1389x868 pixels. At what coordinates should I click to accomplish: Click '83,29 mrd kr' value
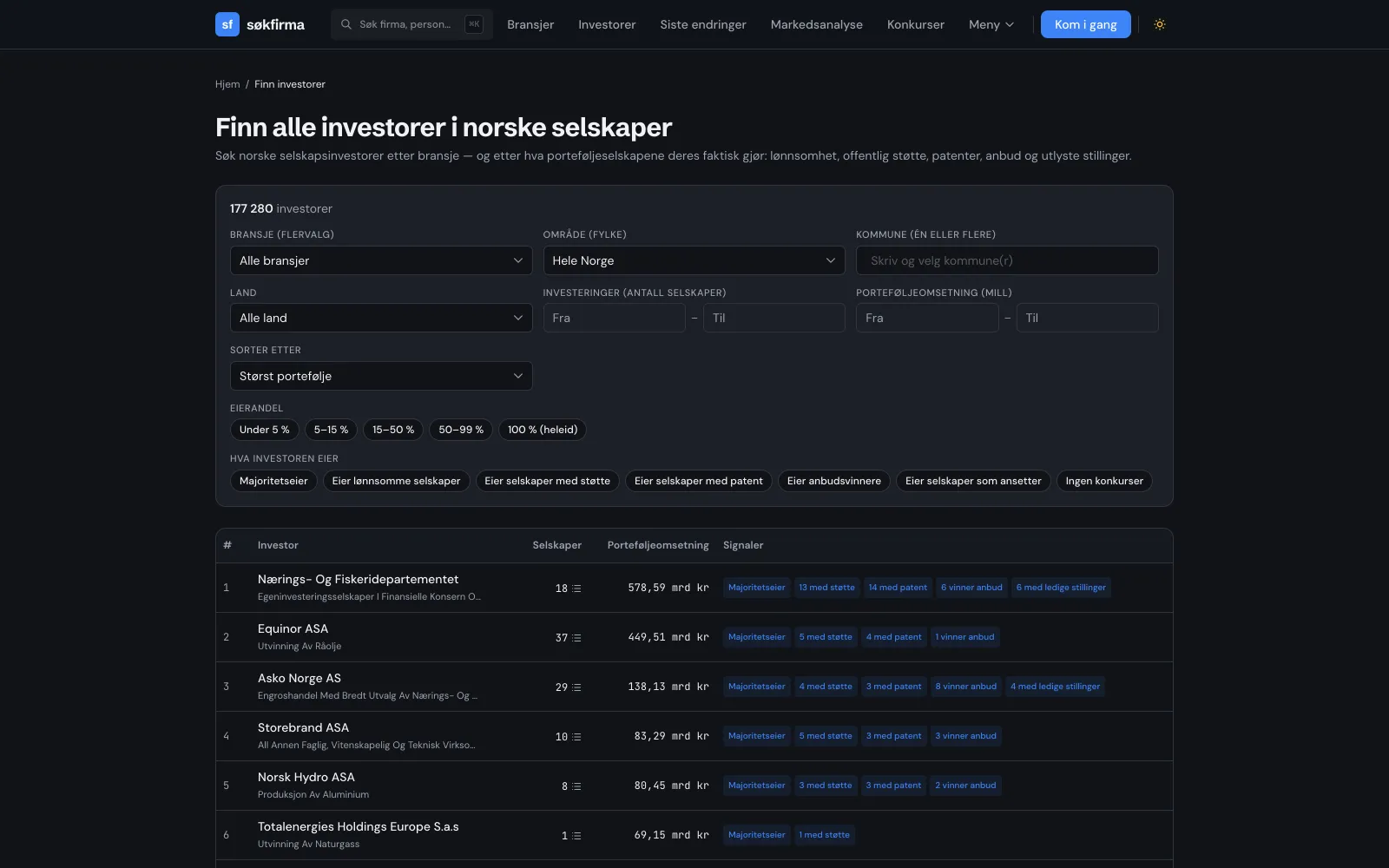[x=671, y=736]
